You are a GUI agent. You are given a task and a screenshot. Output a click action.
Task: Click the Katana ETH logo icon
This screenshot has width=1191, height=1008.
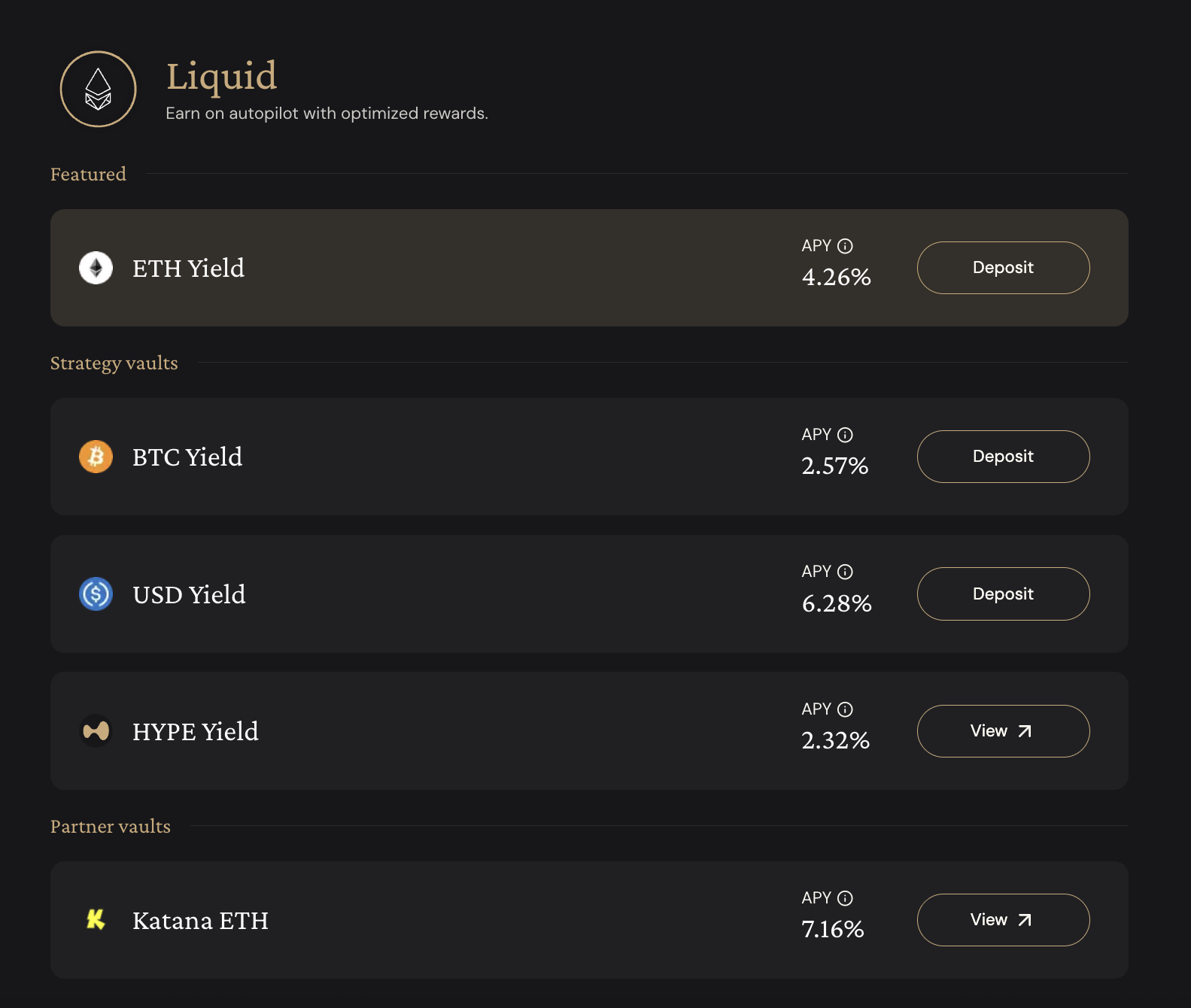point(96,919)
